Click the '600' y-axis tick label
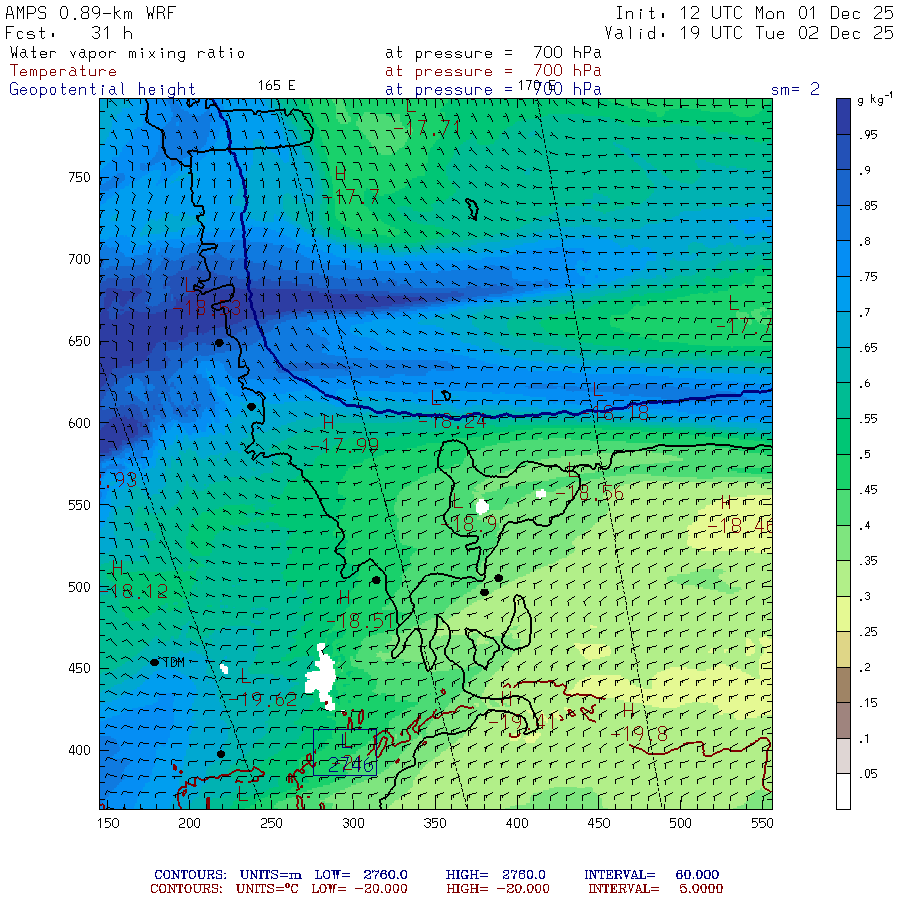 [x=79, y=423]
